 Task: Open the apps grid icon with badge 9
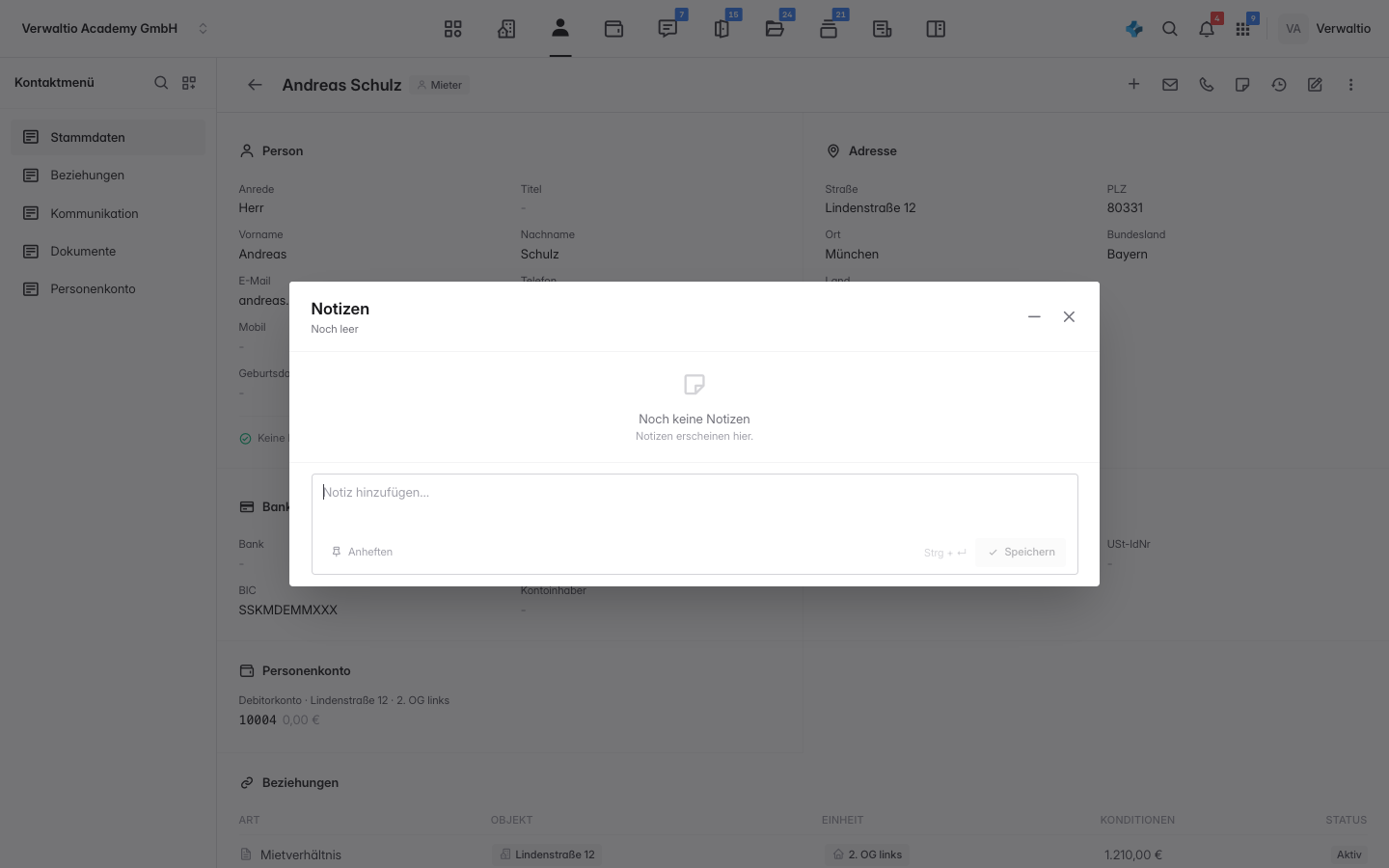(x=1243, y=29)
